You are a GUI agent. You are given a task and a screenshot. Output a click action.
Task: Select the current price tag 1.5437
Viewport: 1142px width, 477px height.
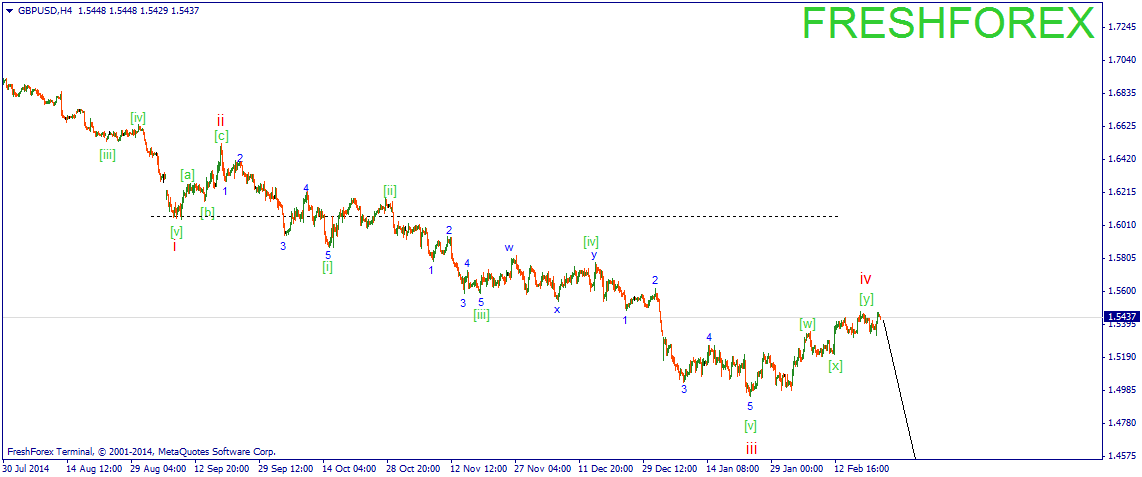(1120, 317)
